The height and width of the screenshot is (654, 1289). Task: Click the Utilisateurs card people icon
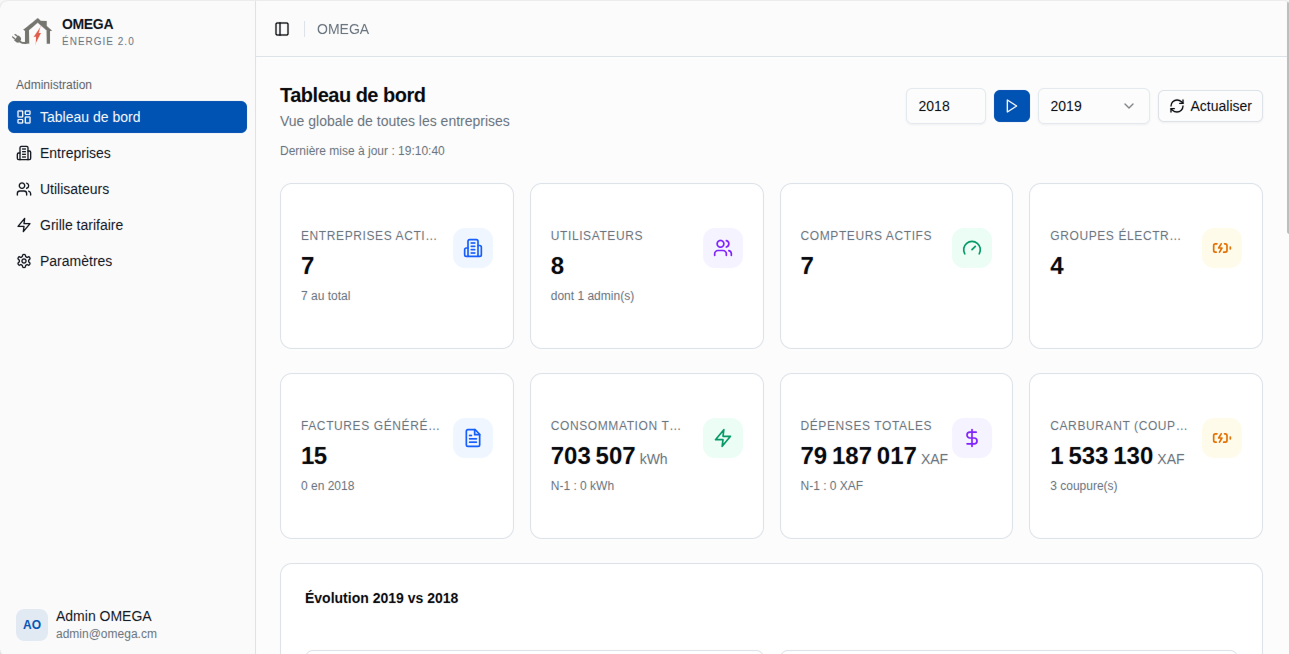click(x=723, y=248)
